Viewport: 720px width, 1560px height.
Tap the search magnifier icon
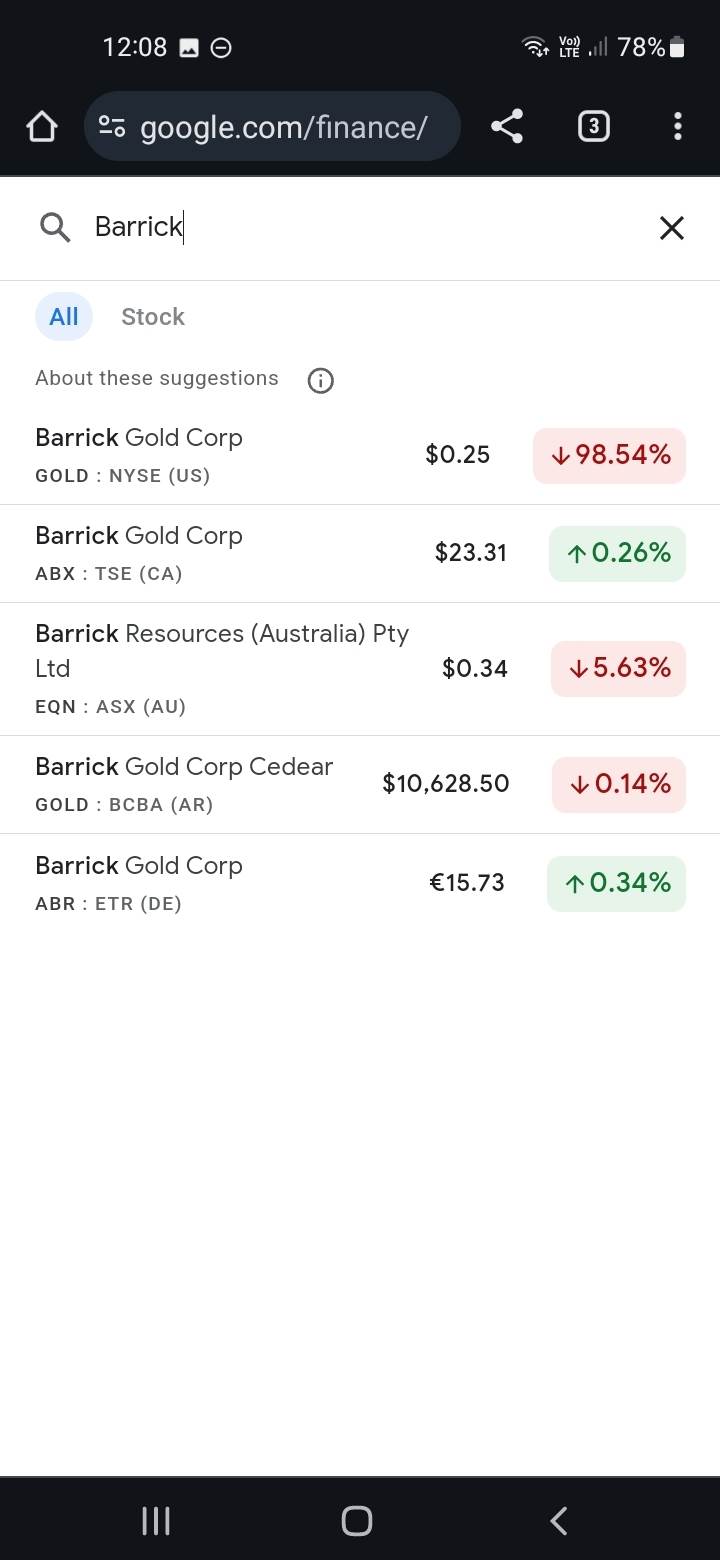[55, 228]
